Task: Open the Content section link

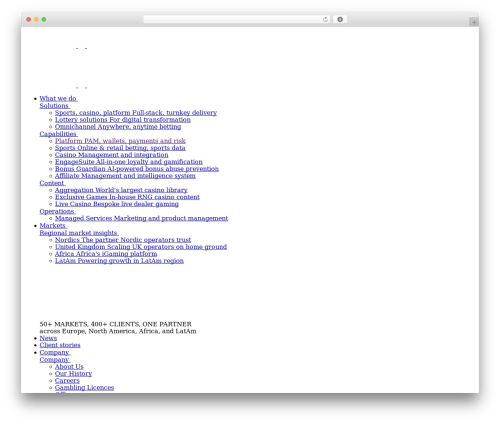Action: pos(52,183)
